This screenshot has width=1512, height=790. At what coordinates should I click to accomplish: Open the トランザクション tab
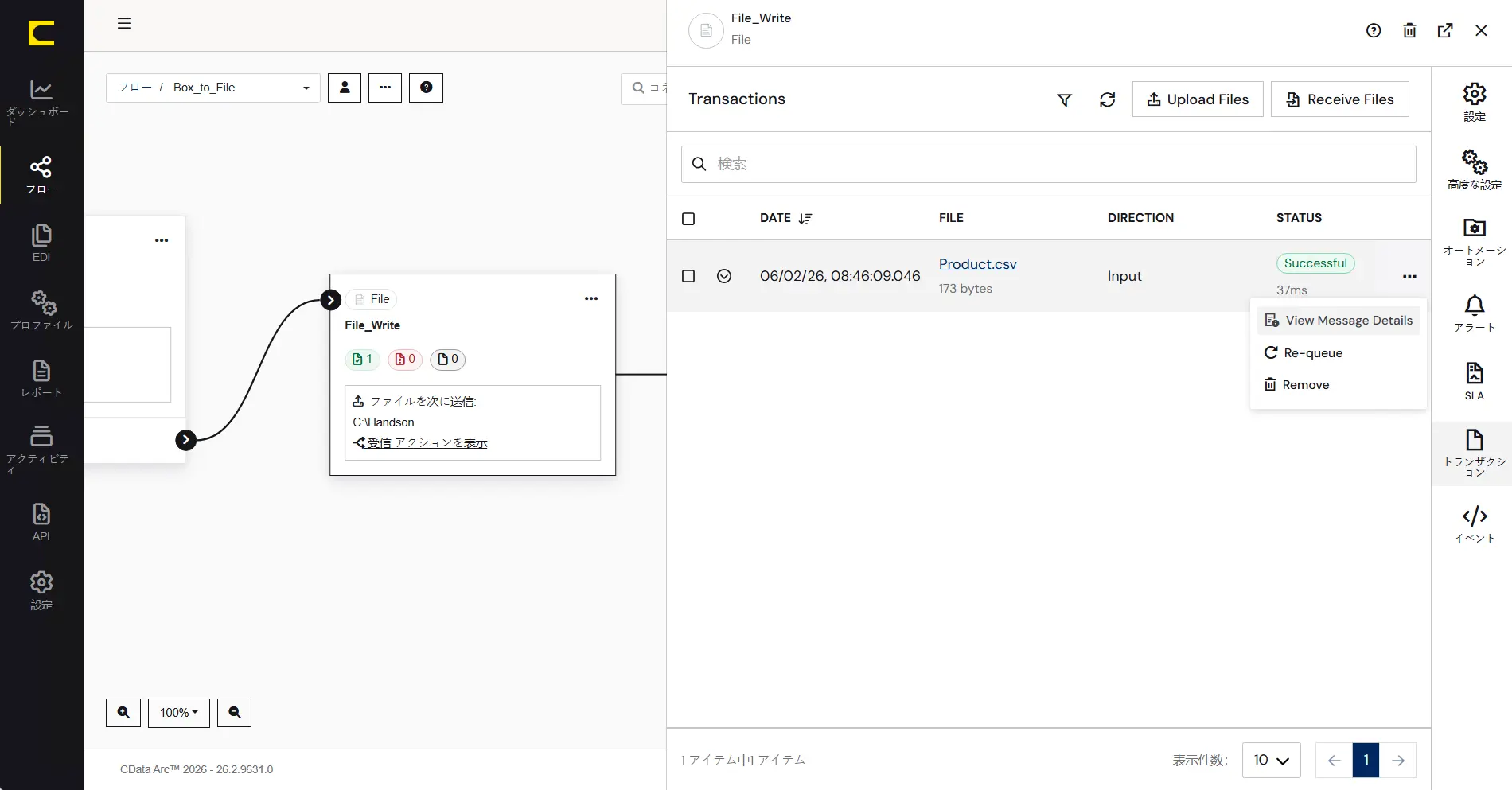(1475, 453)
